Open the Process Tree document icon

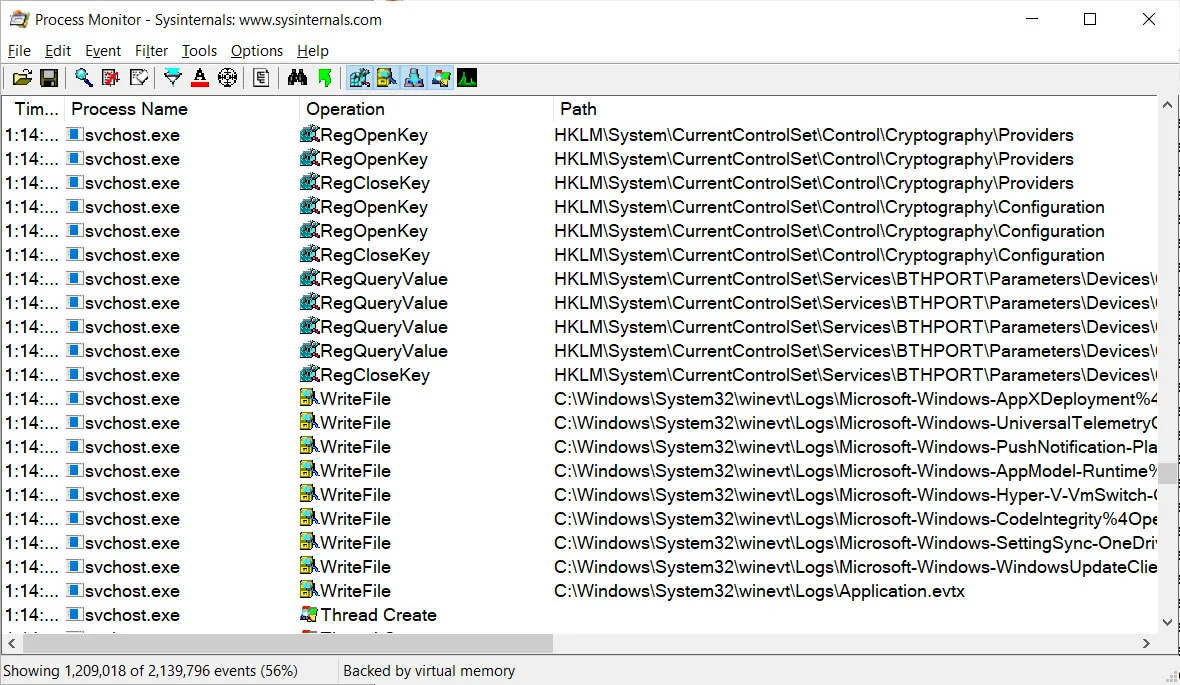261,78
